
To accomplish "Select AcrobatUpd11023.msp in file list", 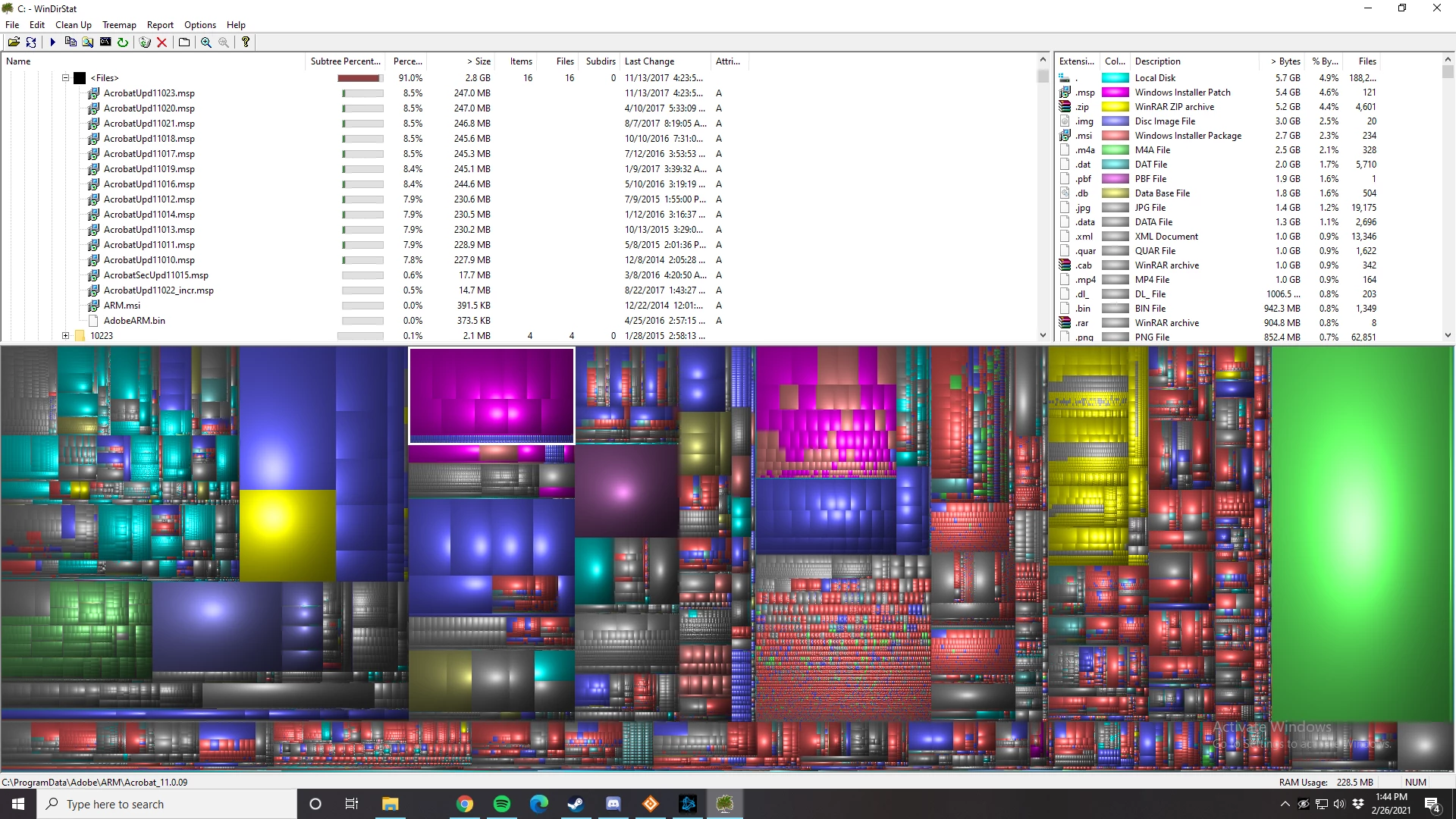I will 149,93.
